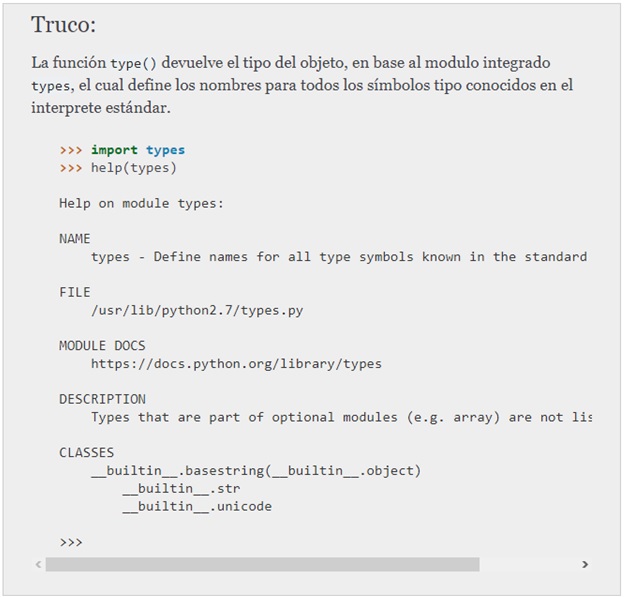Click the horizontal scrollbar thumb in the code block
Viewport: 624px width, 597px height.
coord(262,565)
